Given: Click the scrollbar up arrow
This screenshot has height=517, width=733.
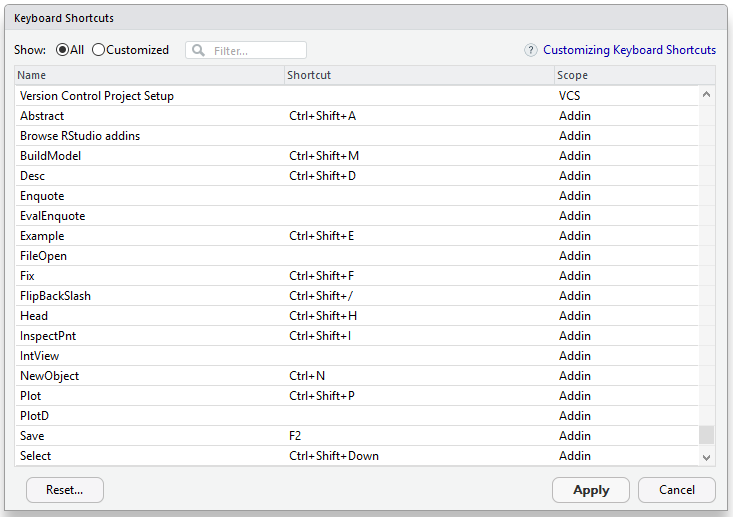Looking at the screenshot, I should pos(707,95).
